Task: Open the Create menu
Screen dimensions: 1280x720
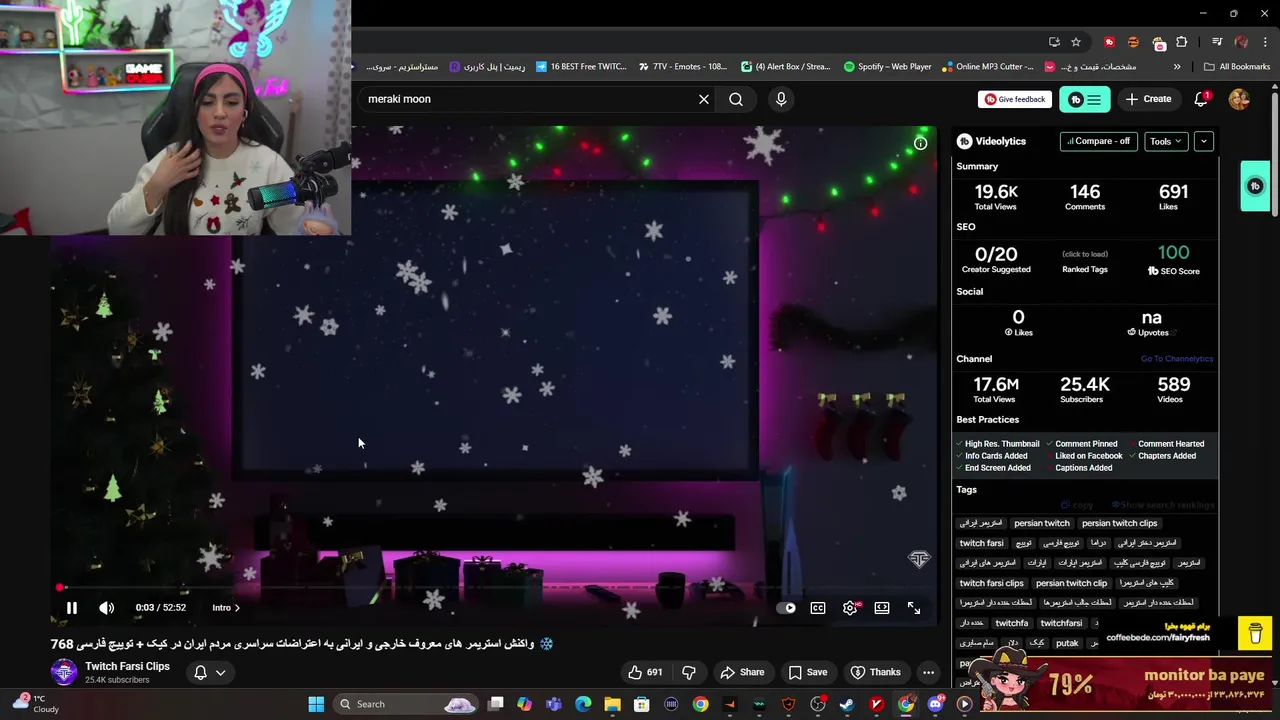Action: coord(1148,99)
